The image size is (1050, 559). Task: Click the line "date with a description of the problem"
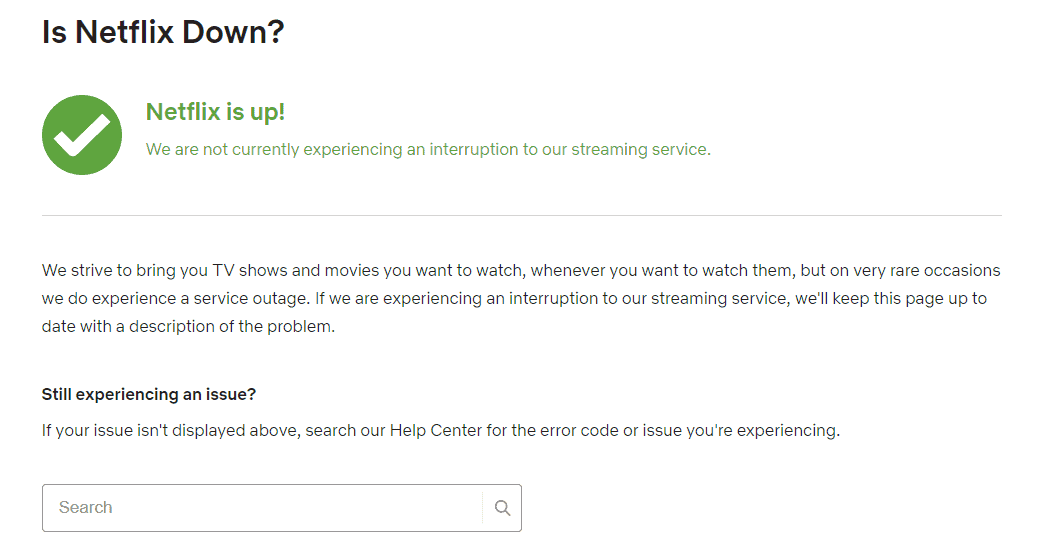point(188,326)
